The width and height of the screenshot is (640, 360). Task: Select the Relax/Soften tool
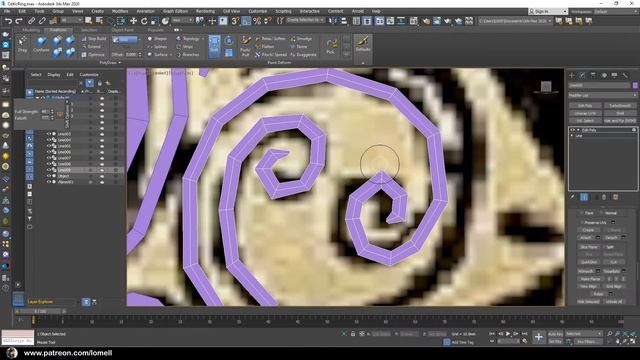pos(270,39)
